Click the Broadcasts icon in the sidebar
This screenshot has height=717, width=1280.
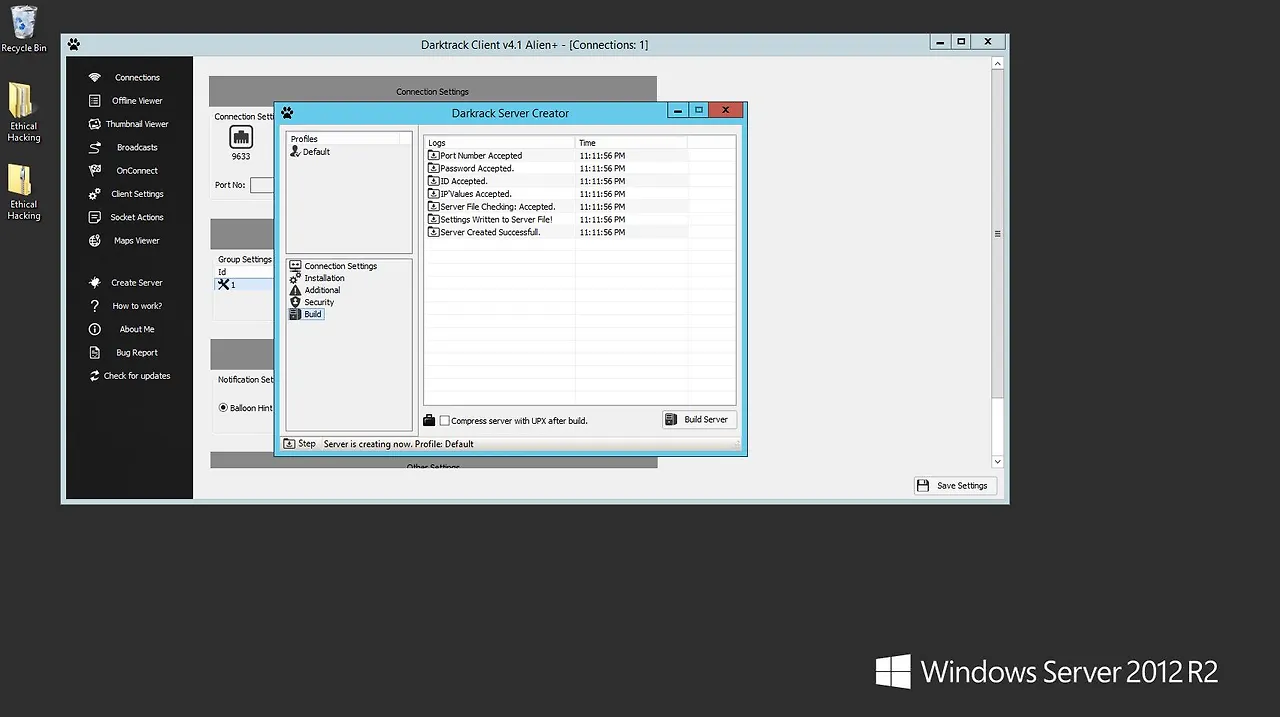(95, 147)
